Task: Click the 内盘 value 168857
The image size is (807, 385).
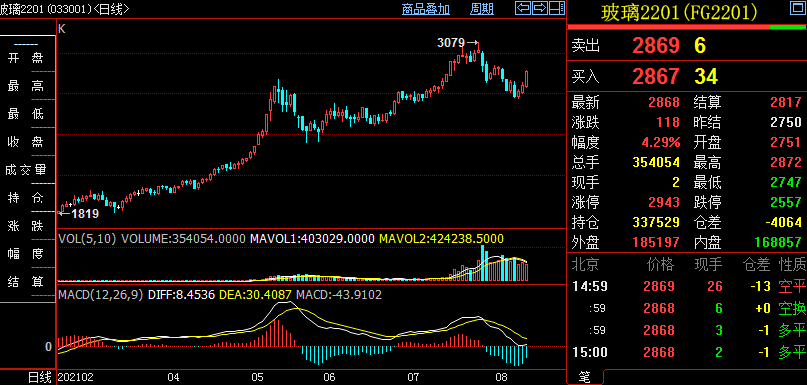Action: (779, 242)
